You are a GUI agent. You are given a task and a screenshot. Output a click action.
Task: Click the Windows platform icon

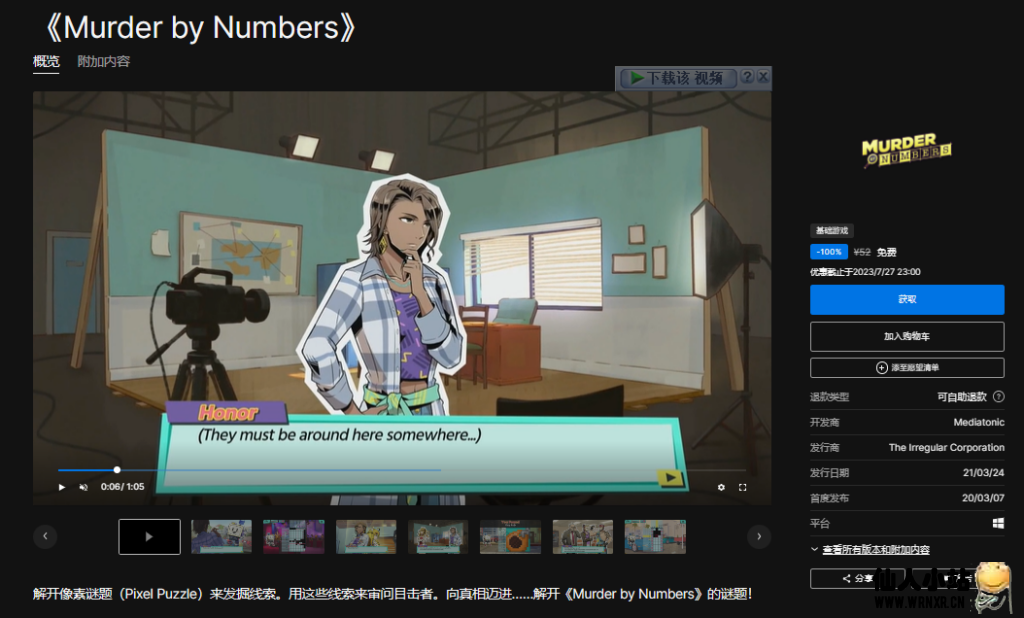(x=998, y=523)
